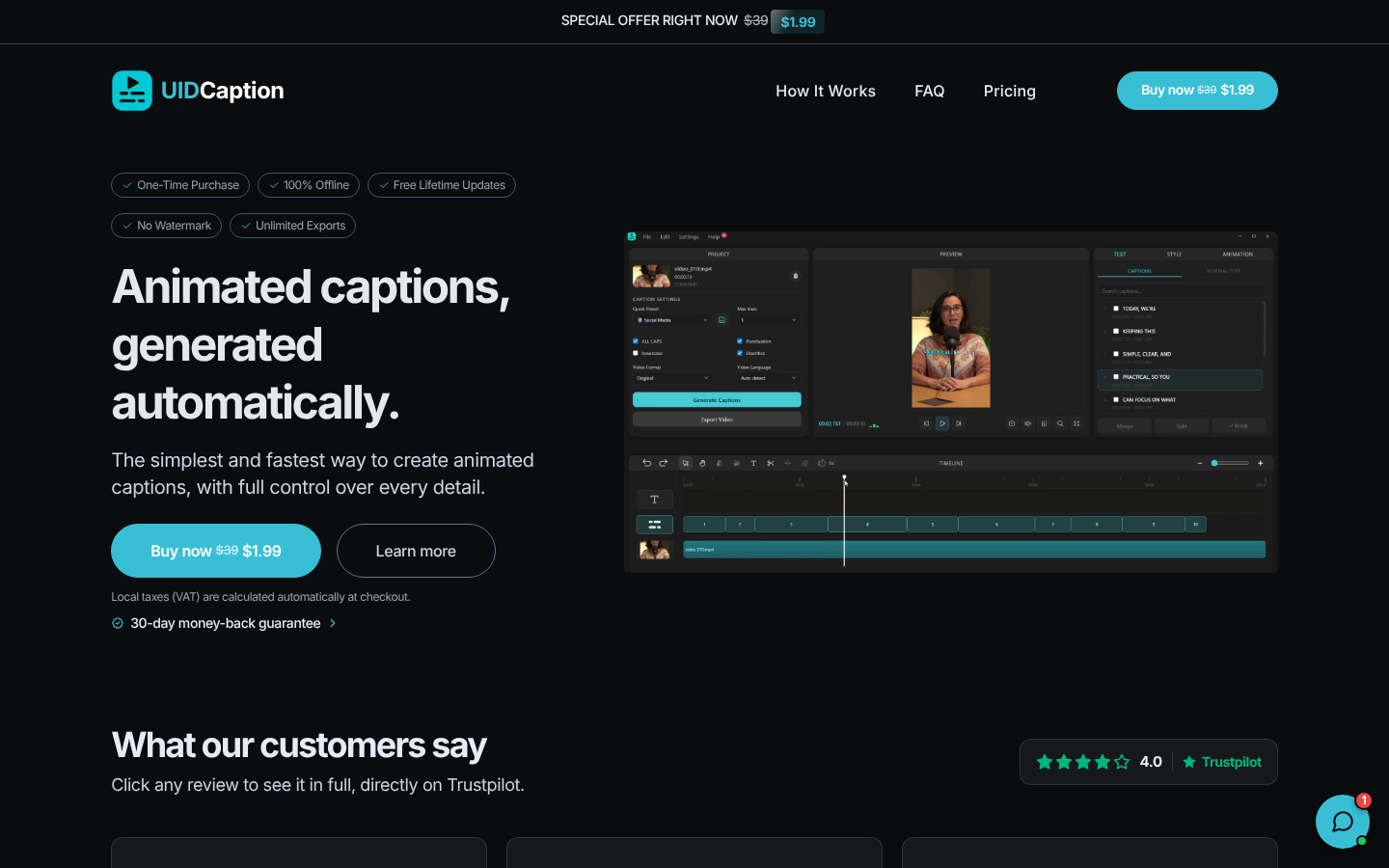Open the Edit menu in the app
The image size is (1389, 868).
pyautogui.click(x=665, y=236)
